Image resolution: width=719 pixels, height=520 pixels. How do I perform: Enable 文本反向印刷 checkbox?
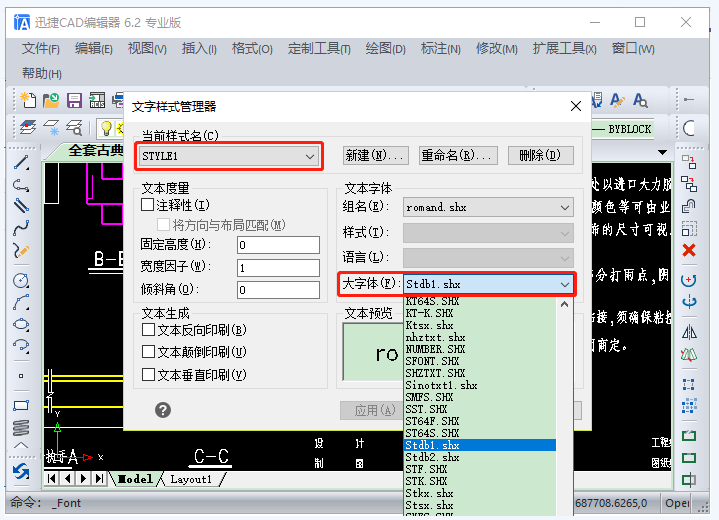click(148, 330)
